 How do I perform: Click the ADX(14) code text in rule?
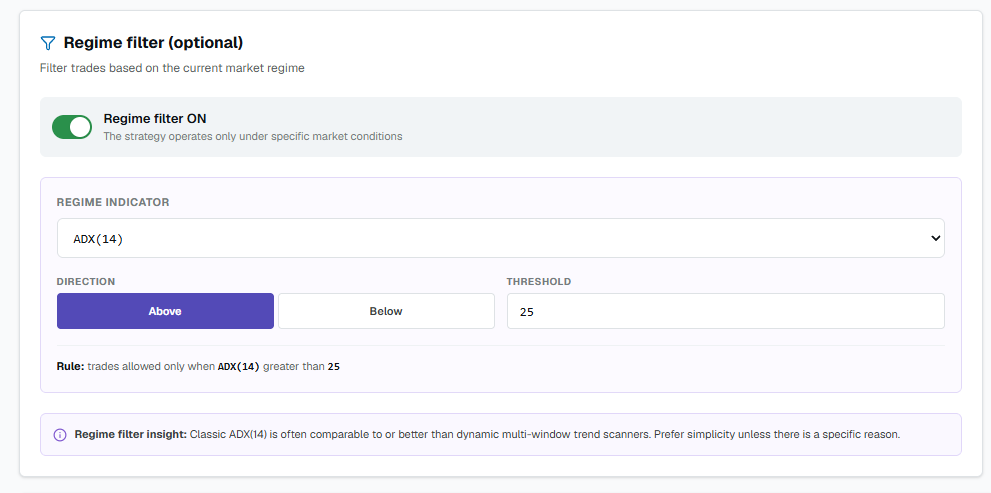click(x=239, y=366)
